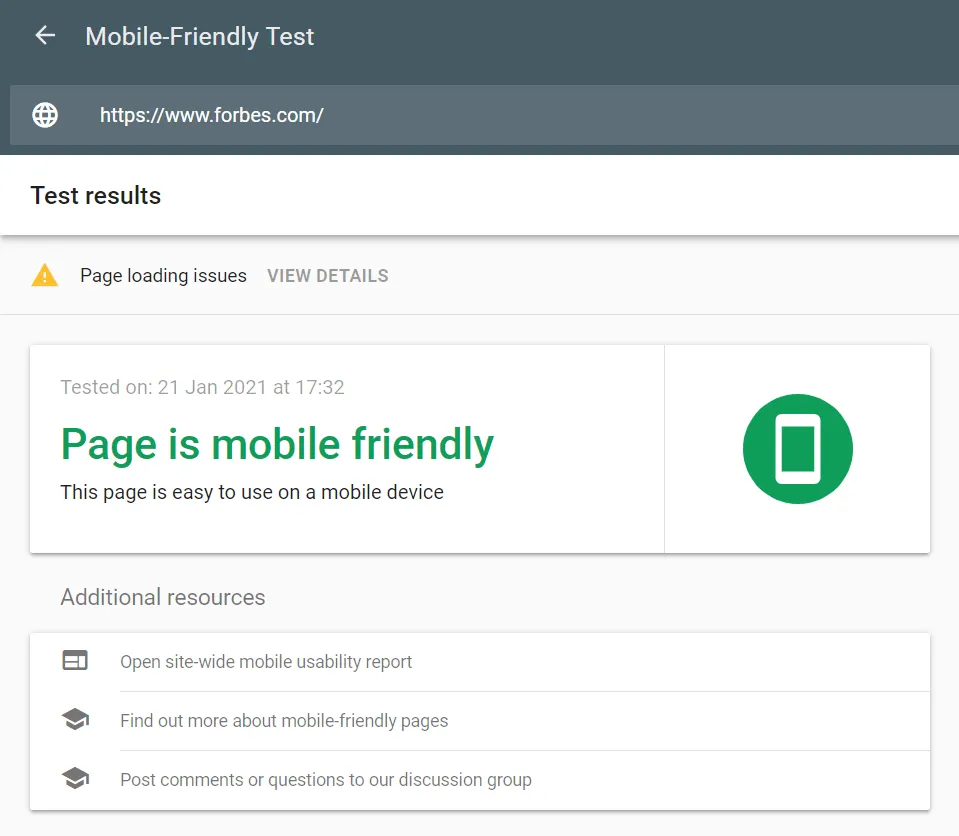Click the graduation cap icon beside 'Post comments'
The height and width of the screenshot is (836, 959).
pyautogui.click(x=75, y=779)
